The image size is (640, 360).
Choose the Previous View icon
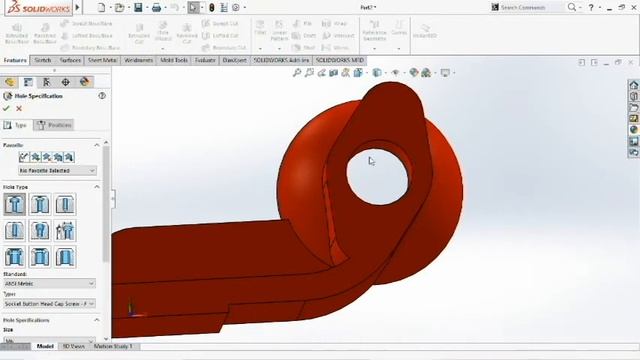click(322, 73)
